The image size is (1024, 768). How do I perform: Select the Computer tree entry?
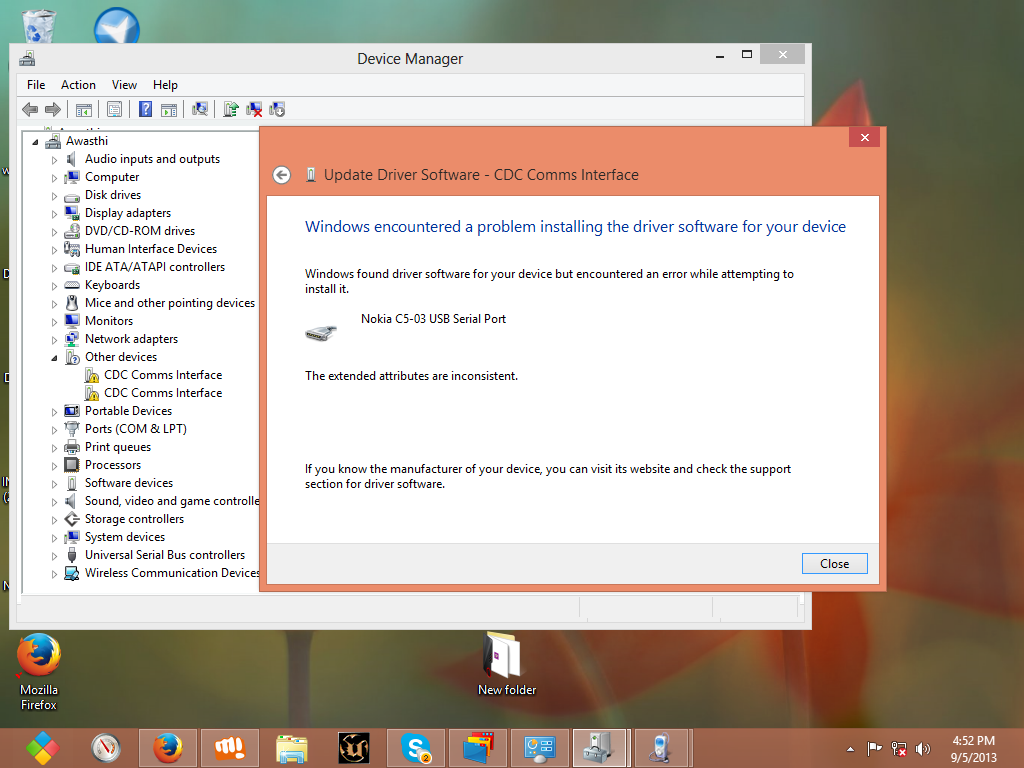112,177
